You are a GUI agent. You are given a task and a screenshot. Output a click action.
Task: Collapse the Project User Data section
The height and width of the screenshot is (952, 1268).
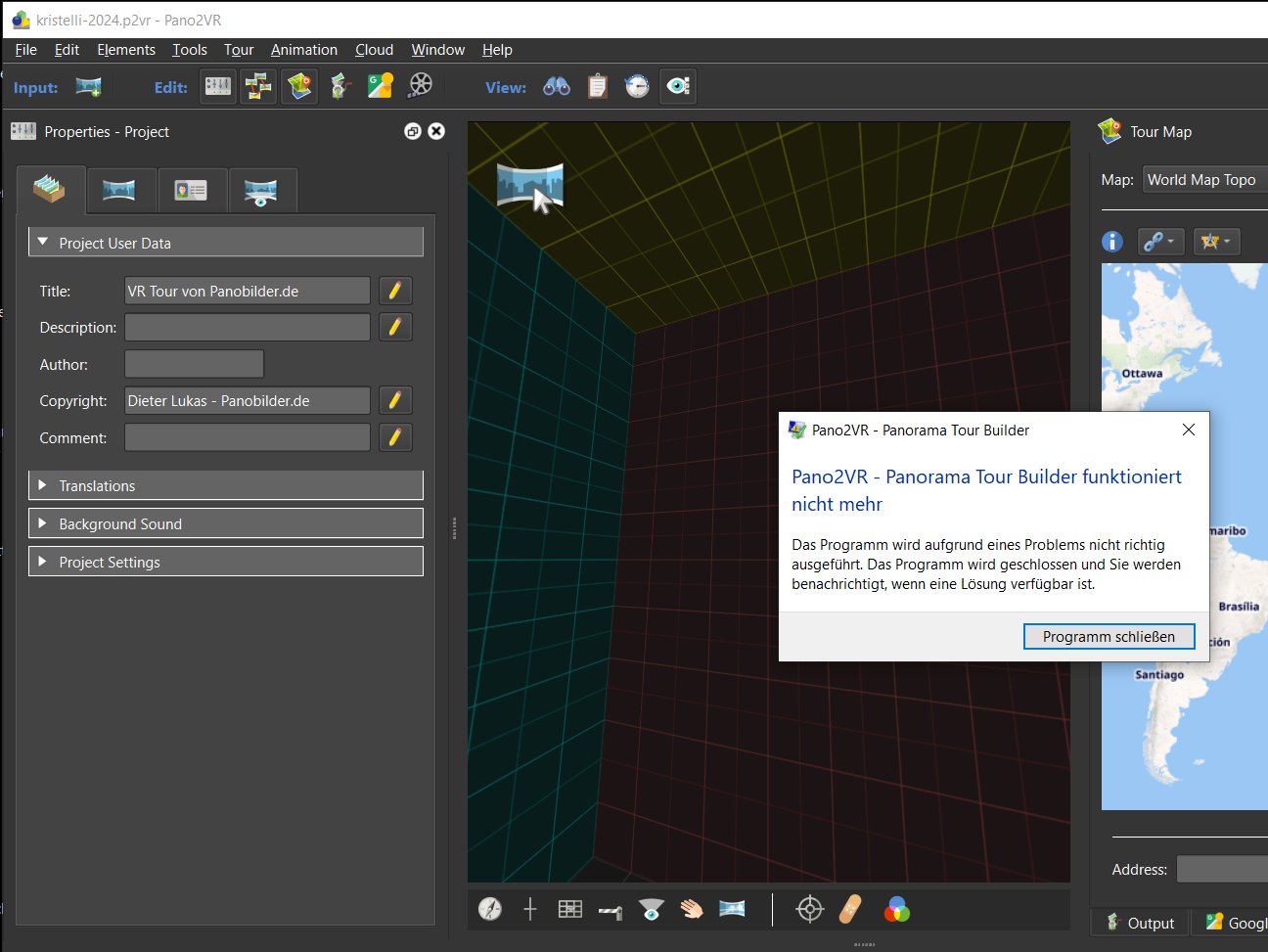click(226, 243)
